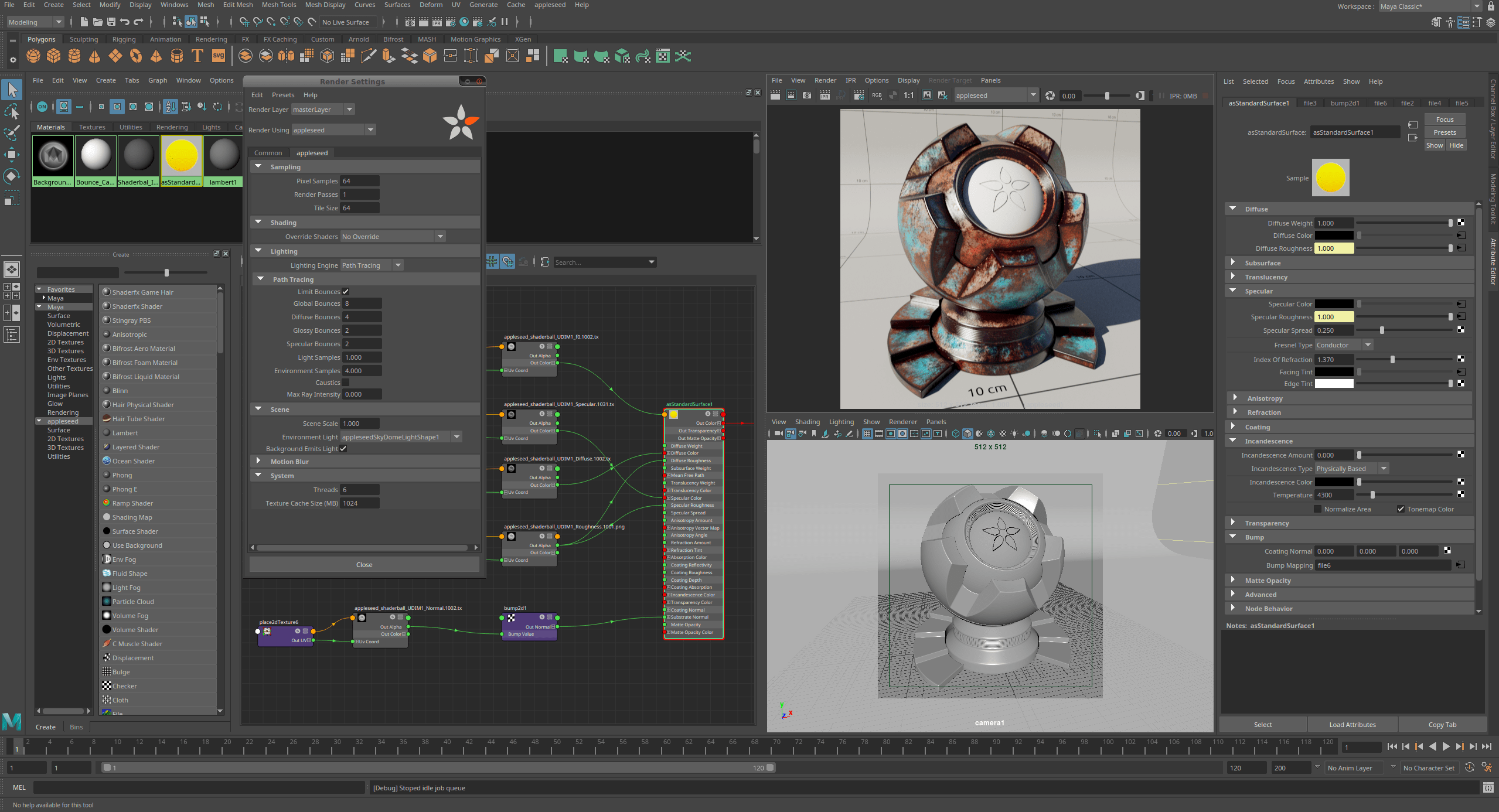The width and height of the screenshot is (1499, 812).
Task: Enable the Caustics checkbox in Render Settings
Action: tap(346, 382)
